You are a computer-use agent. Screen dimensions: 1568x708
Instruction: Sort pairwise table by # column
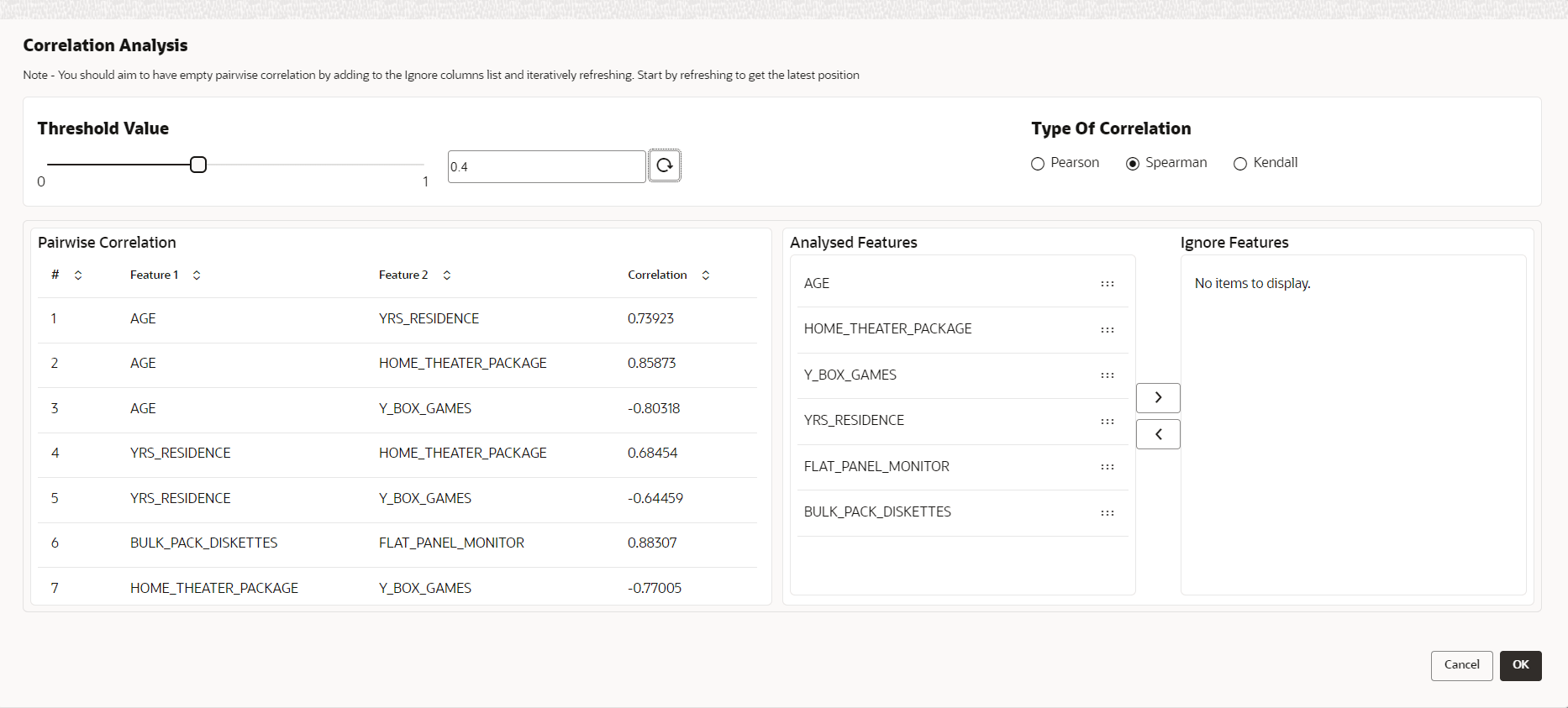pyautogui.click(x=78, y=275)
